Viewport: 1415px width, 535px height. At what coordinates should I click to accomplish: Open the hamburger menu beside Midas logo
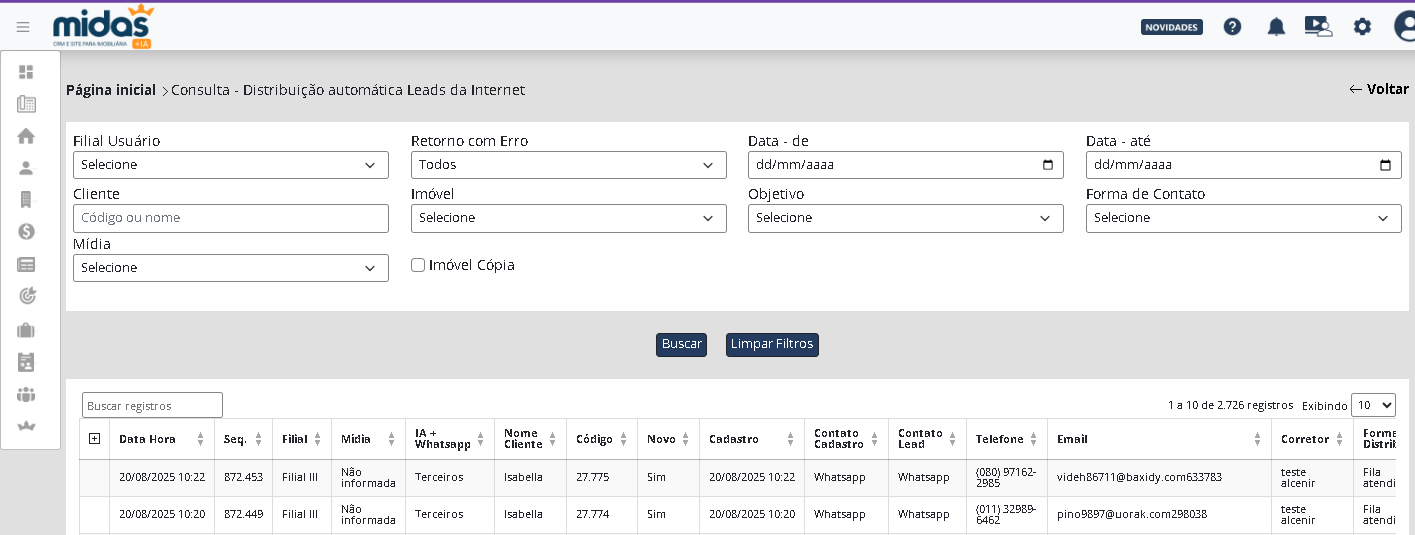23,27
